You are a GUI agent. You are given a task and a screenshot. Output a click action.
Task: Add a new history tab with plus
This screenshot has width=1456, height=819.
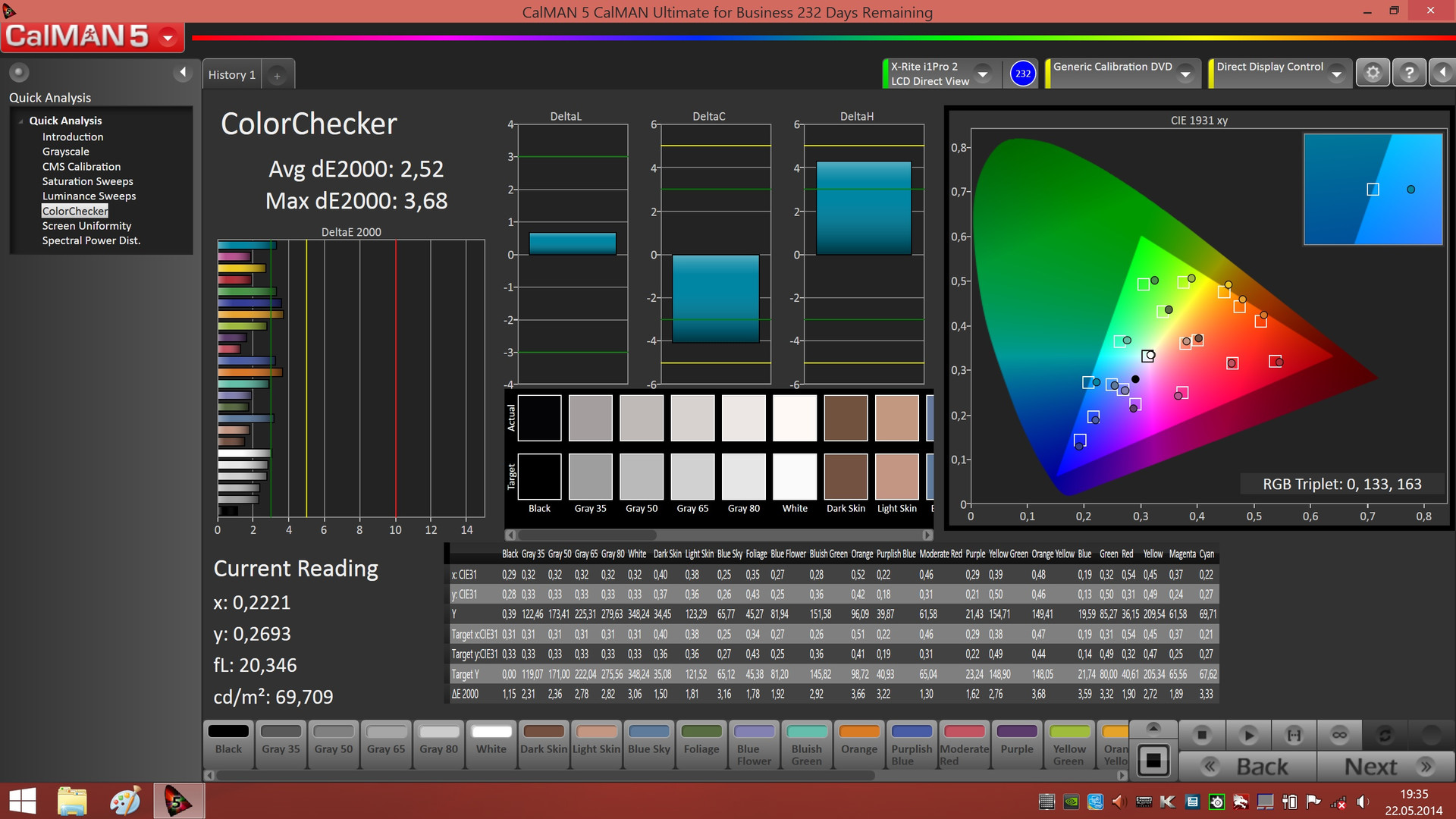(x=278, y=75)
